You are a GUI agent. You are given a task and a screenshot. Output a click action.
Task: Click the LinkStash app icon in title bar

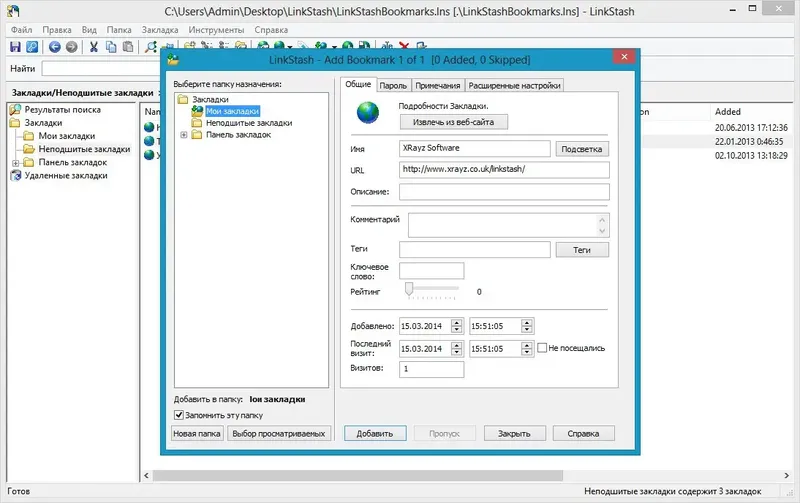click(x=13, y=11)
